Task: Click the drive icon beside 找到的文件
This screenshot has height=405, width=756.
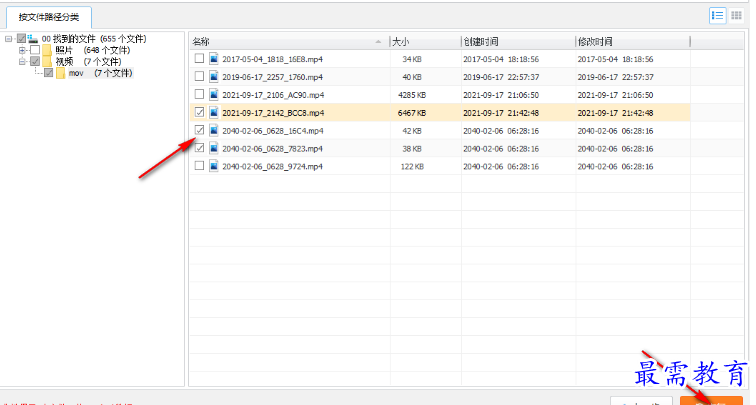Action: 33,38
